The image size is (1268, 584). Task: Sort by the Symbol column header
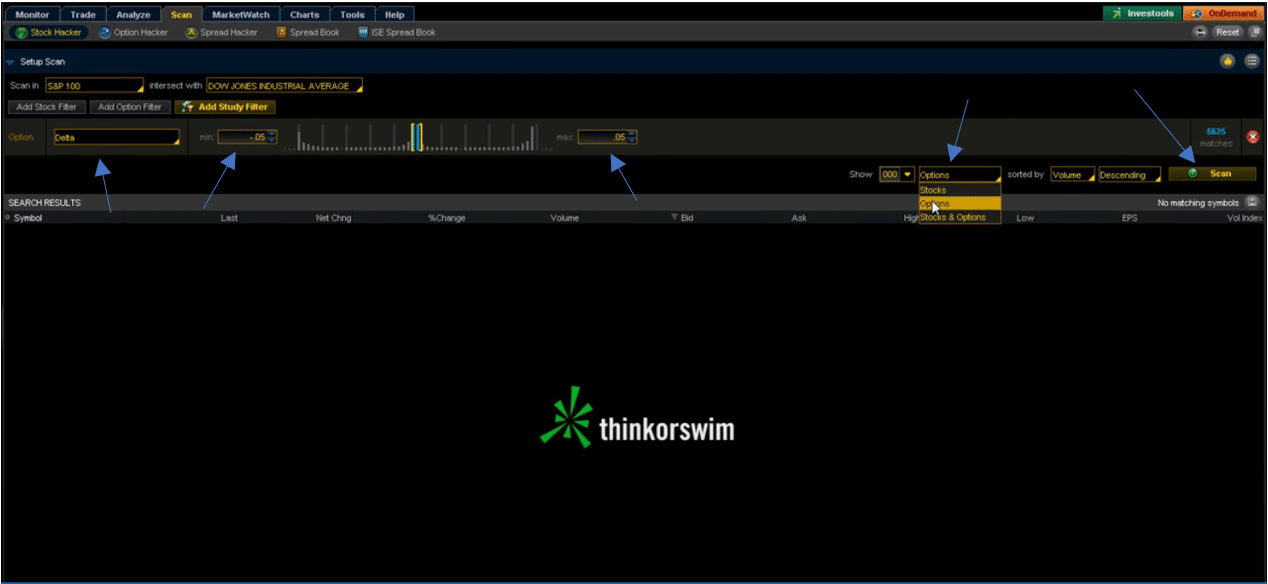(x=28, y=218)
